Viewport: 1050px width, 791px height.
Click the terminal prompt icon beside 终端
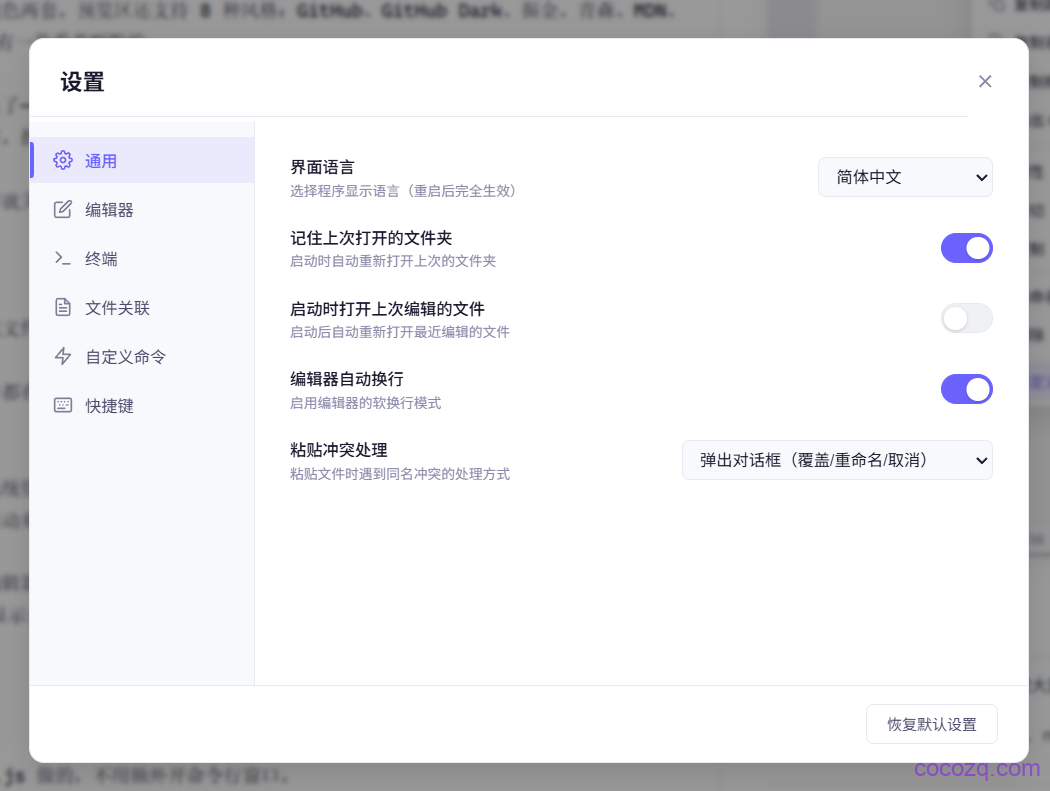pyautogui.click(x=63, y=258)
